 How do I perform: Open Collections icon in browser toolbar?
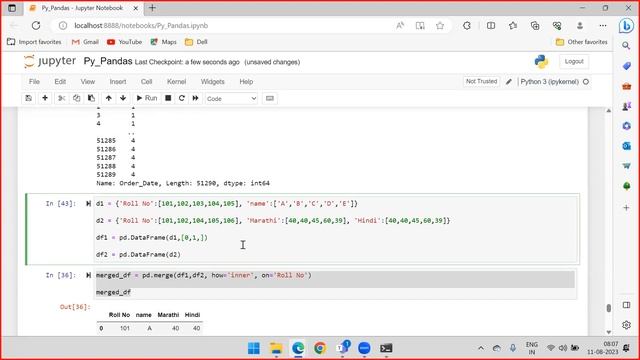point(535,26)
